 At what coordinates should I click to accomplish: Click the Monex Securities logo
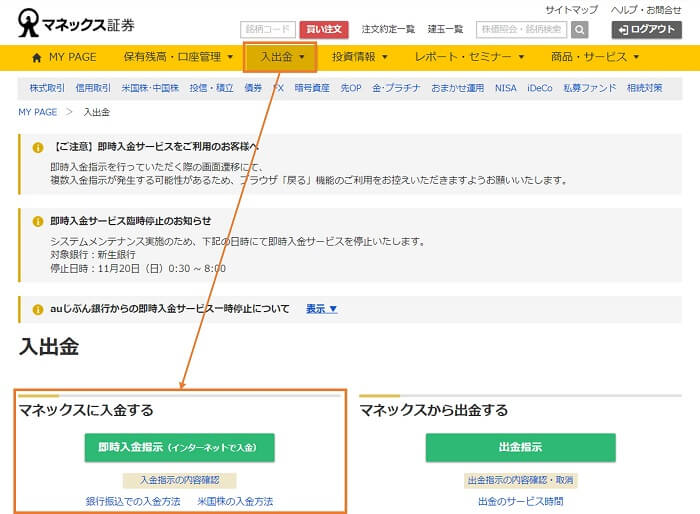76,23
